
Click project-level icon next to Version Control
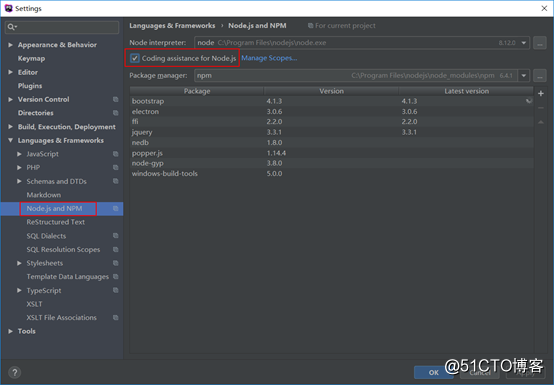tap(116, 99)
